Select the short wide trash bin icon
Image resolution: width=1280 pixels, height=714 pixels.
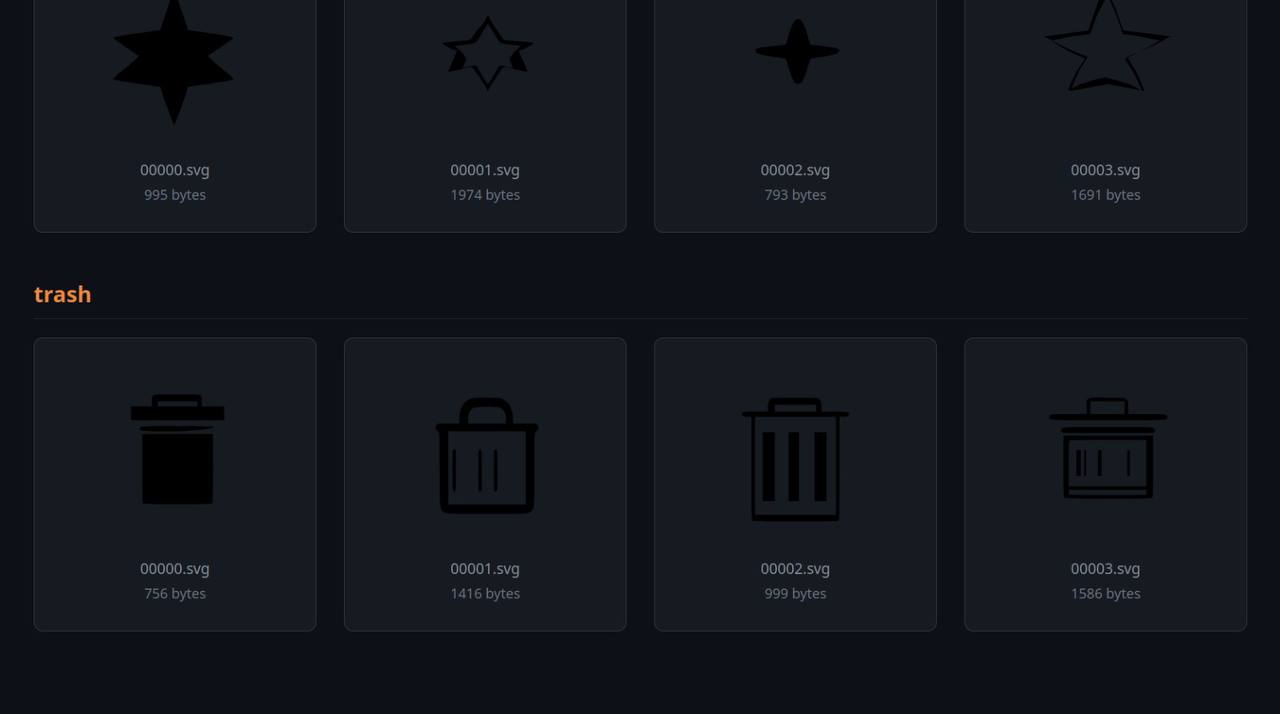[x=1107, y=448]
